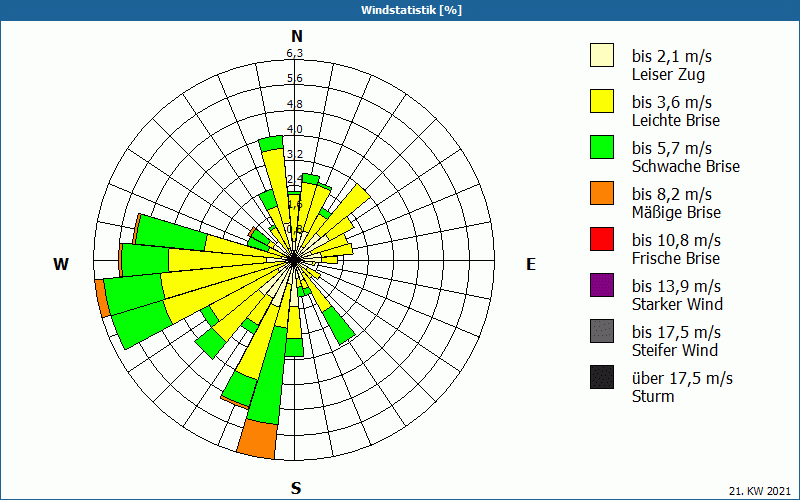
Task: Click the '4,0' ring scale value
Action: (294, 129)
